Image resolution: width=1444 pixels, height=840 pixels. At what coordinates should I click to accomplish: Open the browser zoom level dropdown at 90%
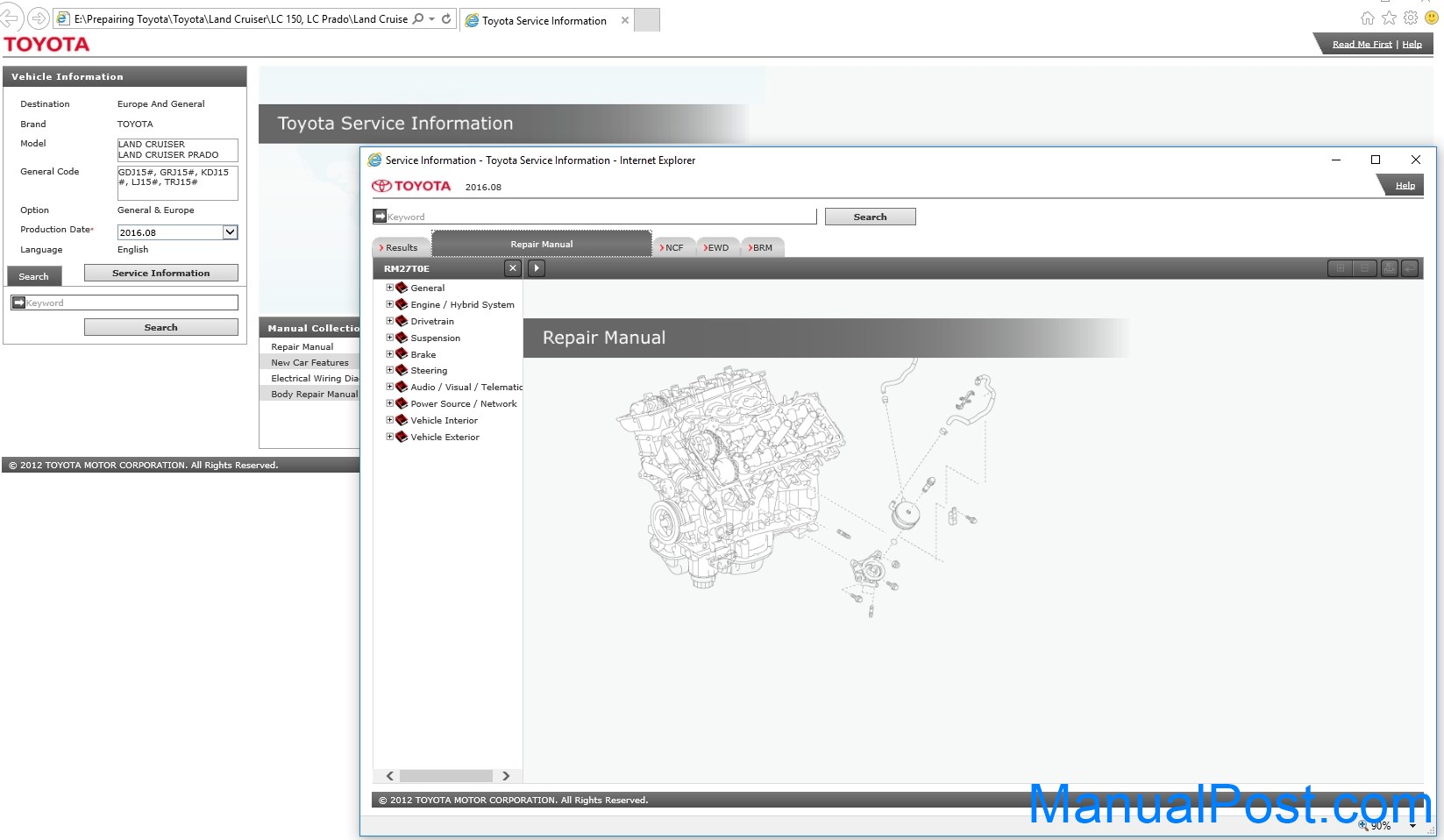(1412, 826)
